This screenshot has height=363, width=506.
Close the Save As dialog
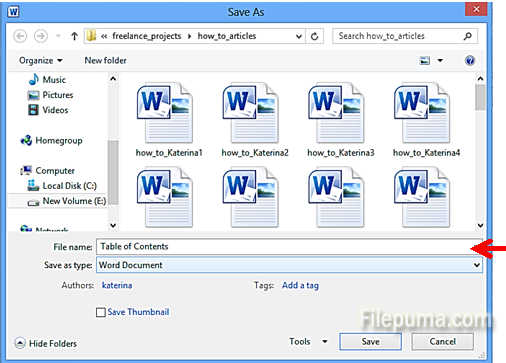pyautogui.click(x=476, y=9)
